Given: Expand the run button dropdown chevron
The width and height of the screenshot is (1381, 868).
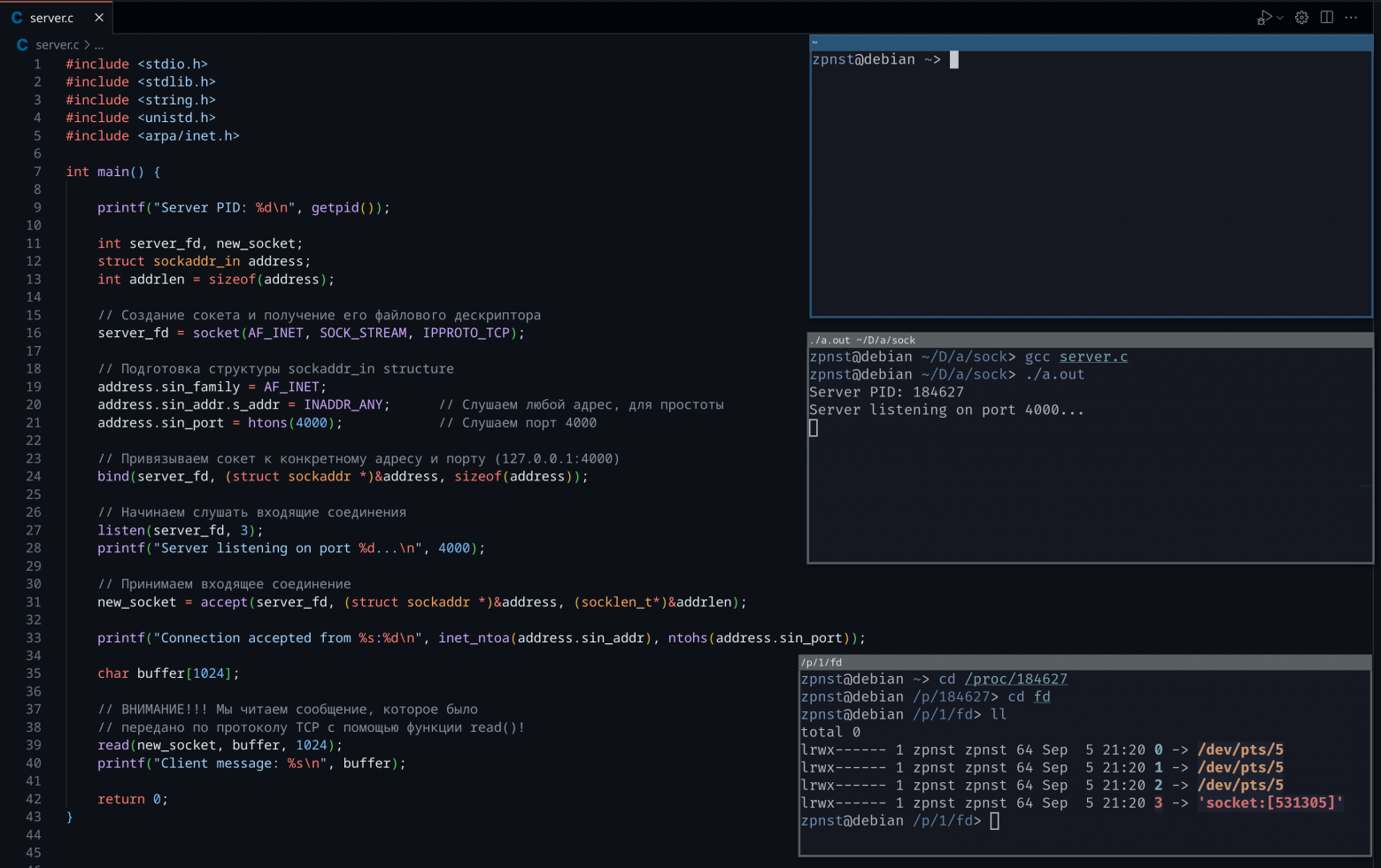Looking at the screenshot, I should [x=1278, y=17].
